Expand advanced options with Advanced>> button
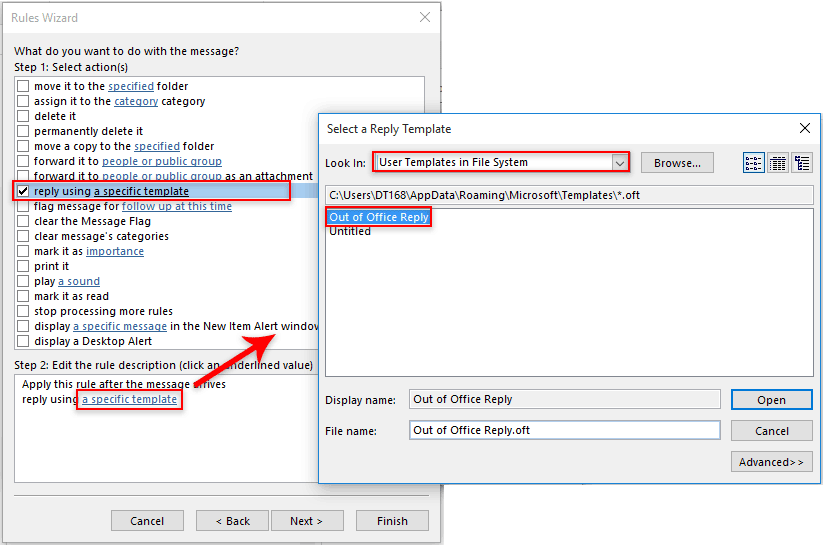 pos(771,462)
